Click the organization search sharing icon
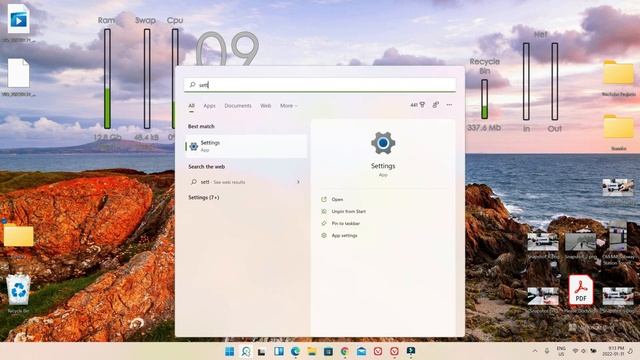 click(436, 105)
